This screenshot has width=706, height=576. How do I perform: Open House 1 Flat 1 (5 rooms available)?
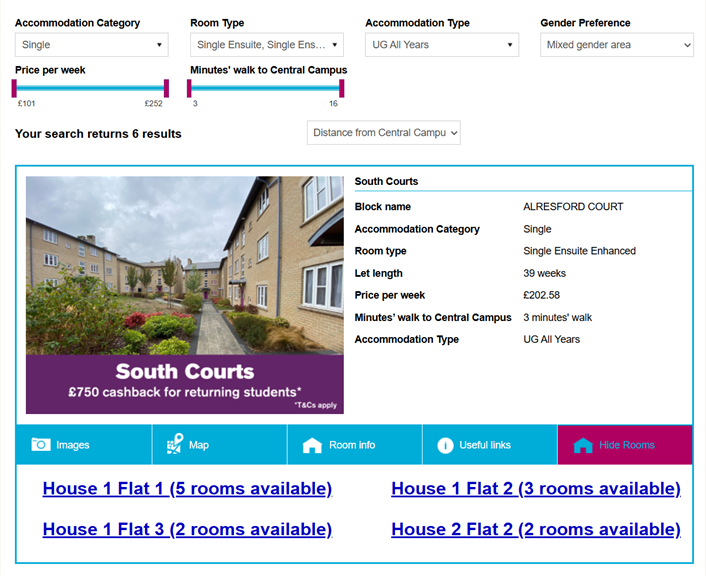(x=187, y=489)
